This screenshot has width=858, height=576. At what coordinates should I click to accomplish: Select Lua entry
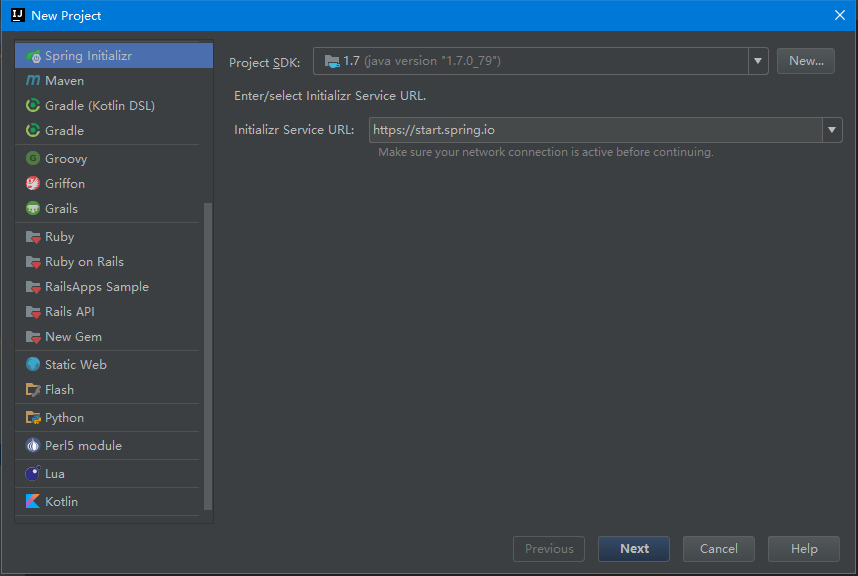(114, 473)
